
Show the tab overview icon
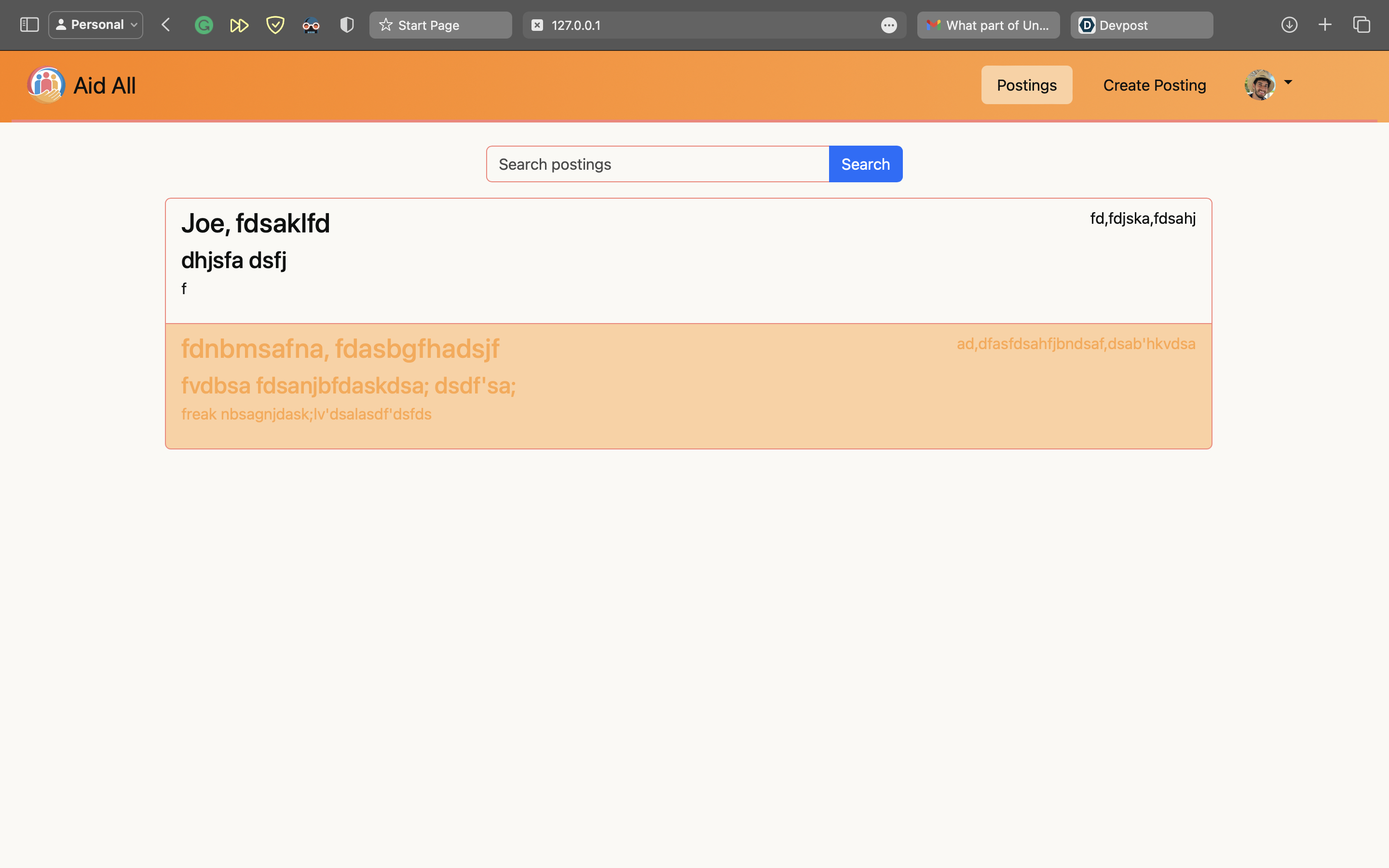click(1362, 25)
